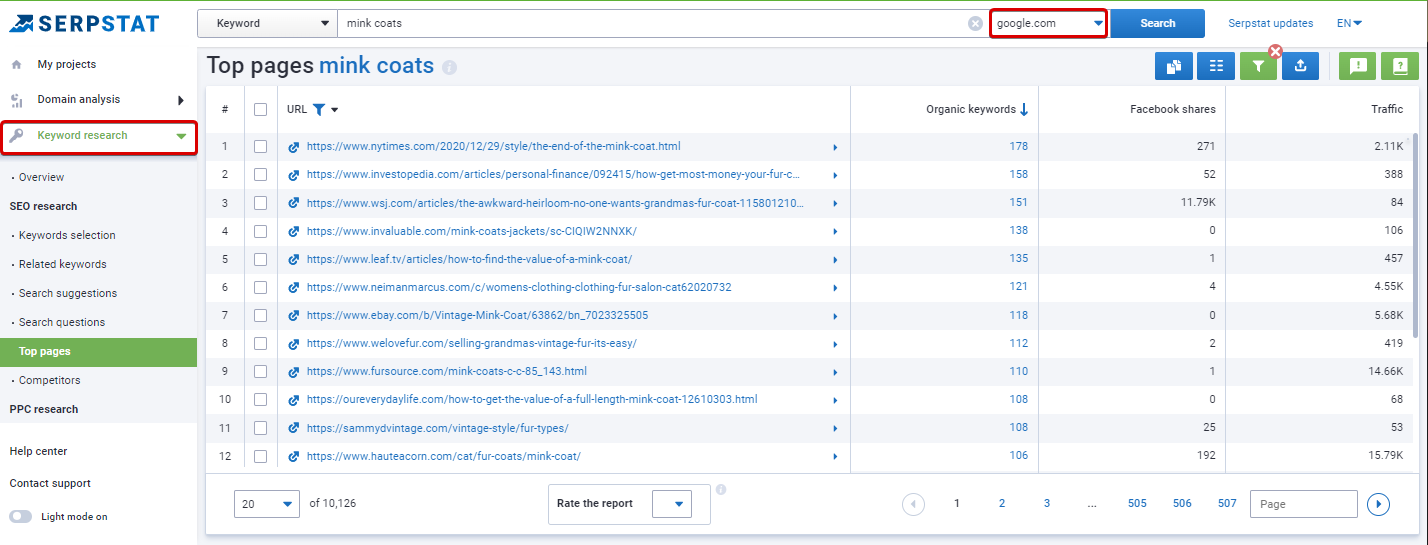Check the box for fursource.com row
1428x545 pixels.
[261, 371]
